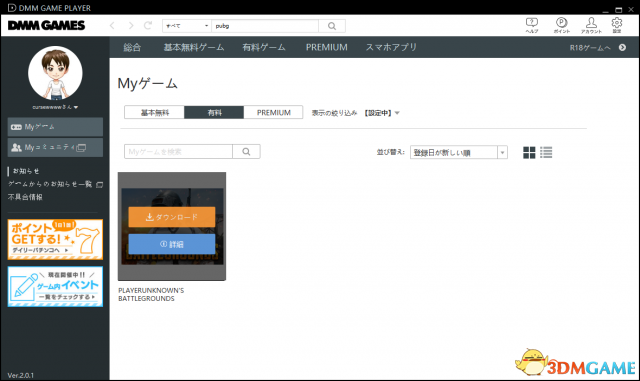Switch to grid view layout
This screenshot has width=640, height=381.
point(529,152)
